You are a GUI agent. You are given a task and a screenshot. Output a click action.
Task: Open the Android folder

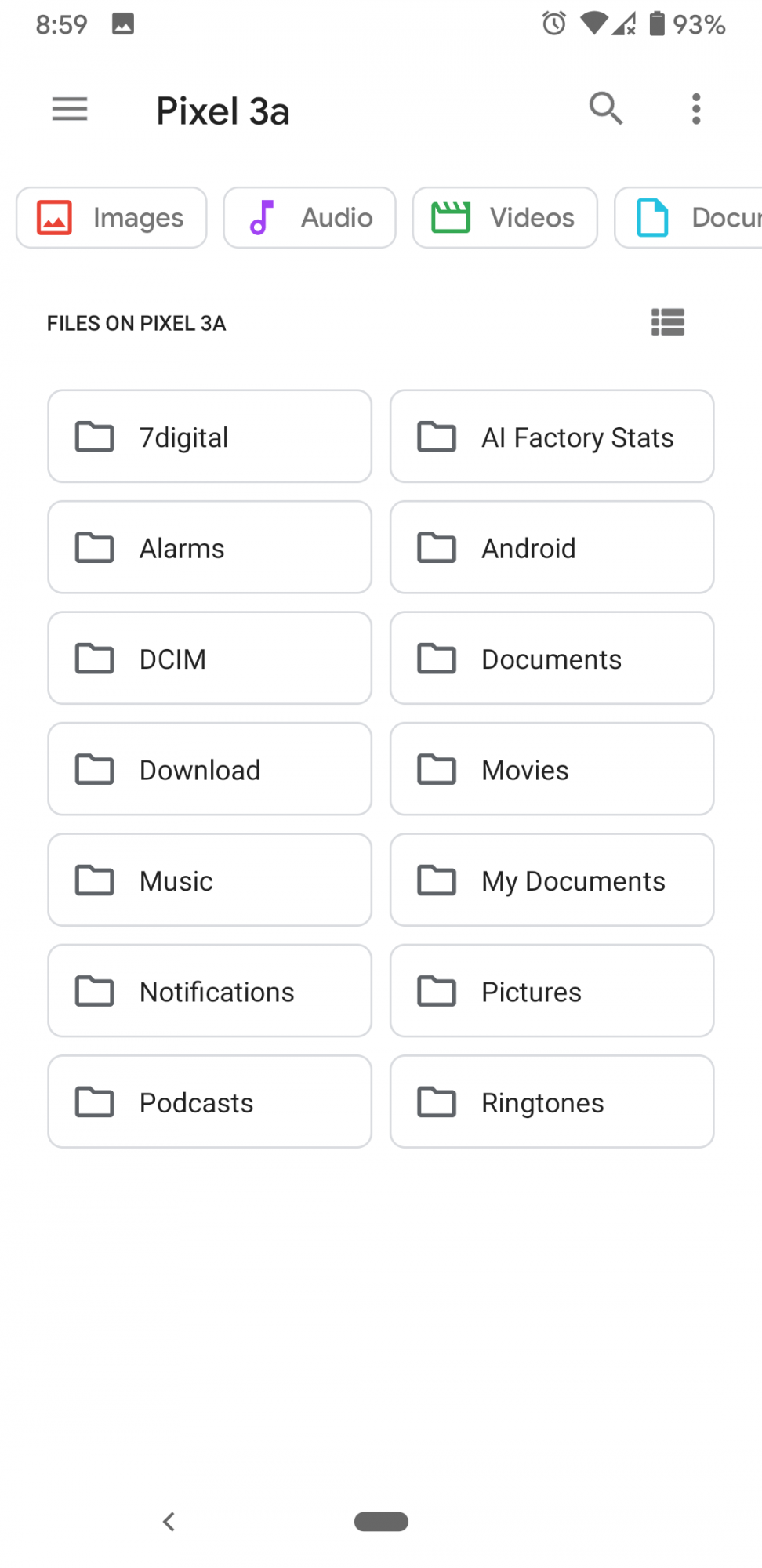pos(552,548)
